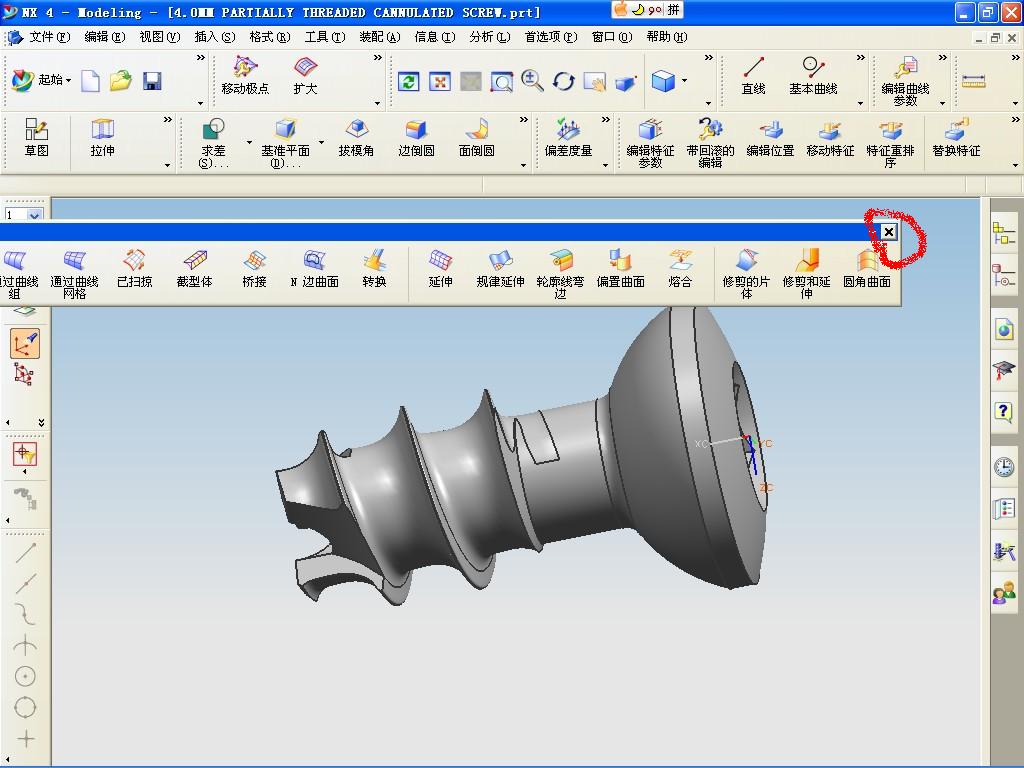
Task: Click 修剪的片体 (Trimmed Sheet) tool
Action: (746, 274)
